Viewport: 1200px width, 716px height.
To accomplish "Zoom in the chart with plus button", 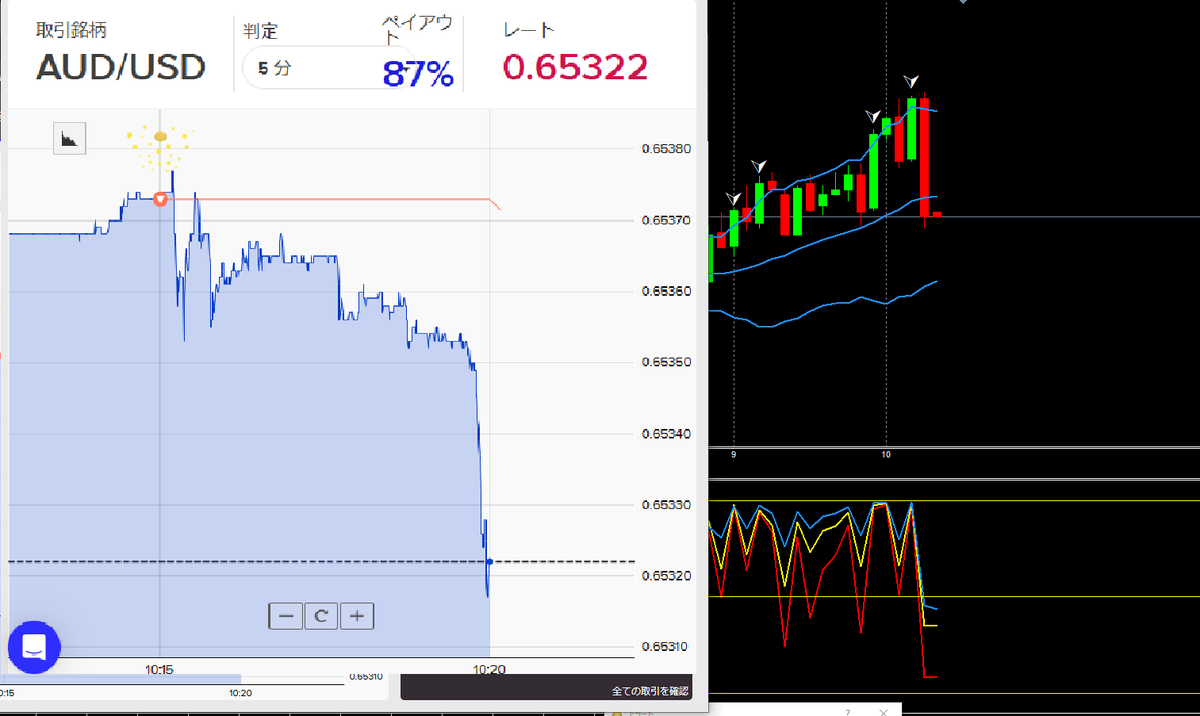I will pyautogui.click(x=357, y=616).
